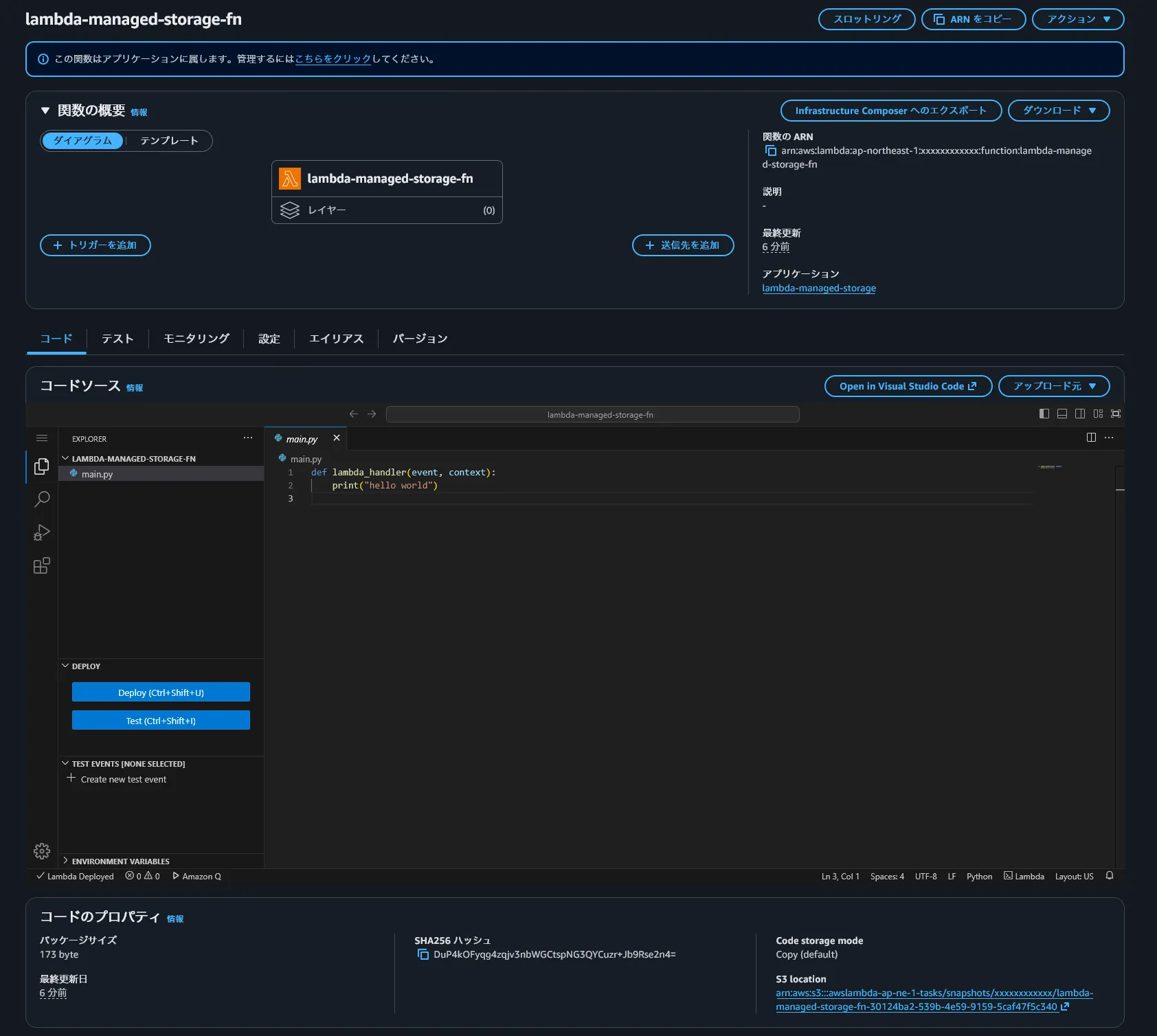The width and height of the screenshot is (1157, 1036).
Task: Select the テンプレート view toggle
Action: [x=169, y=141]
